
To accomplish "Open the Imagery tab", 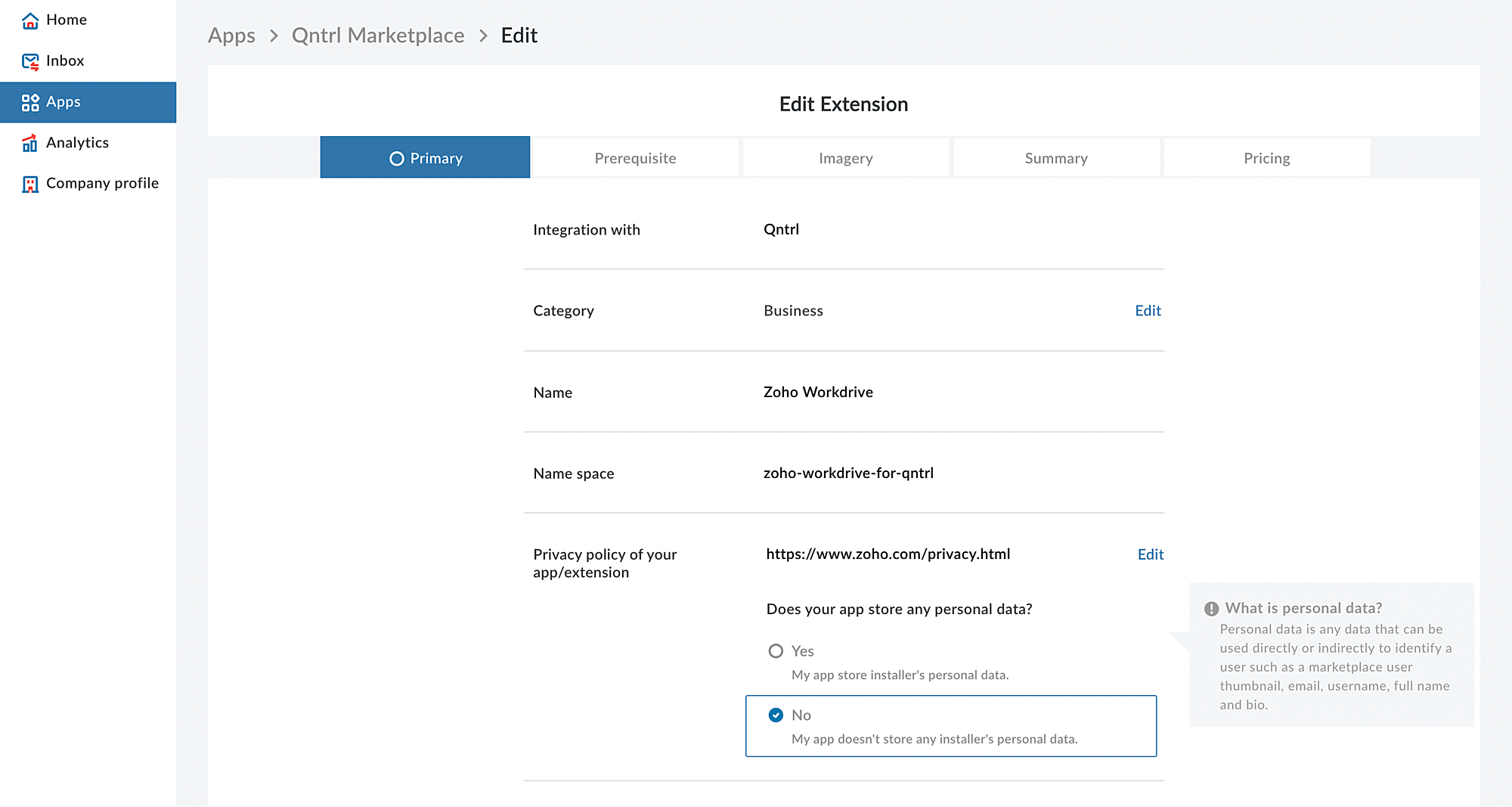I will [x=845, y=158].
